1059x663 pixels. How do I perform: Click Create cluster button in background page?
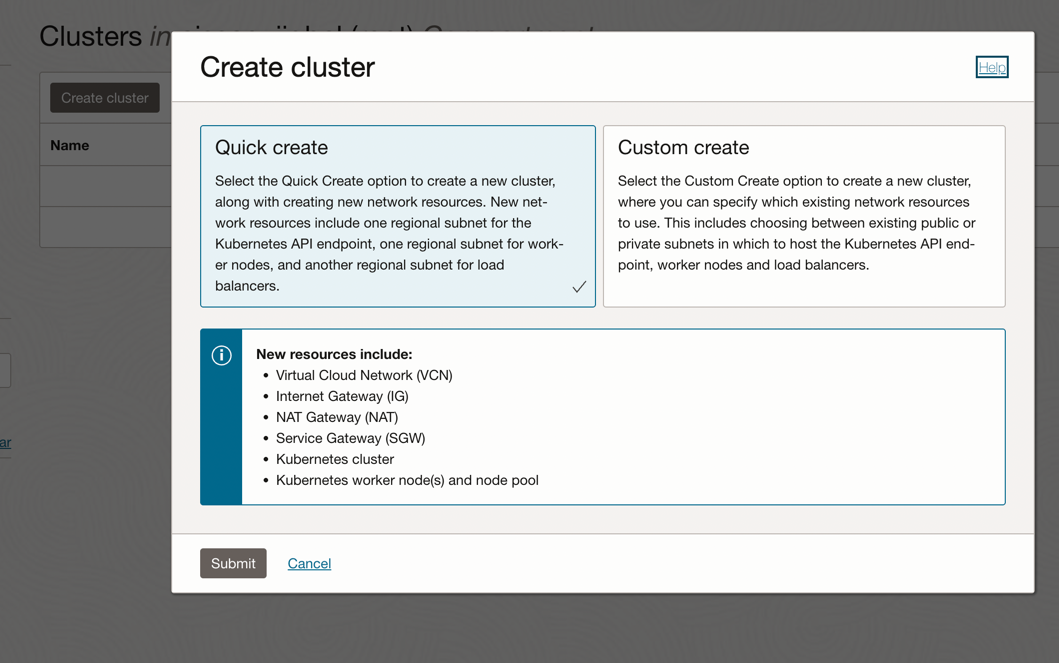coord(105,98)
